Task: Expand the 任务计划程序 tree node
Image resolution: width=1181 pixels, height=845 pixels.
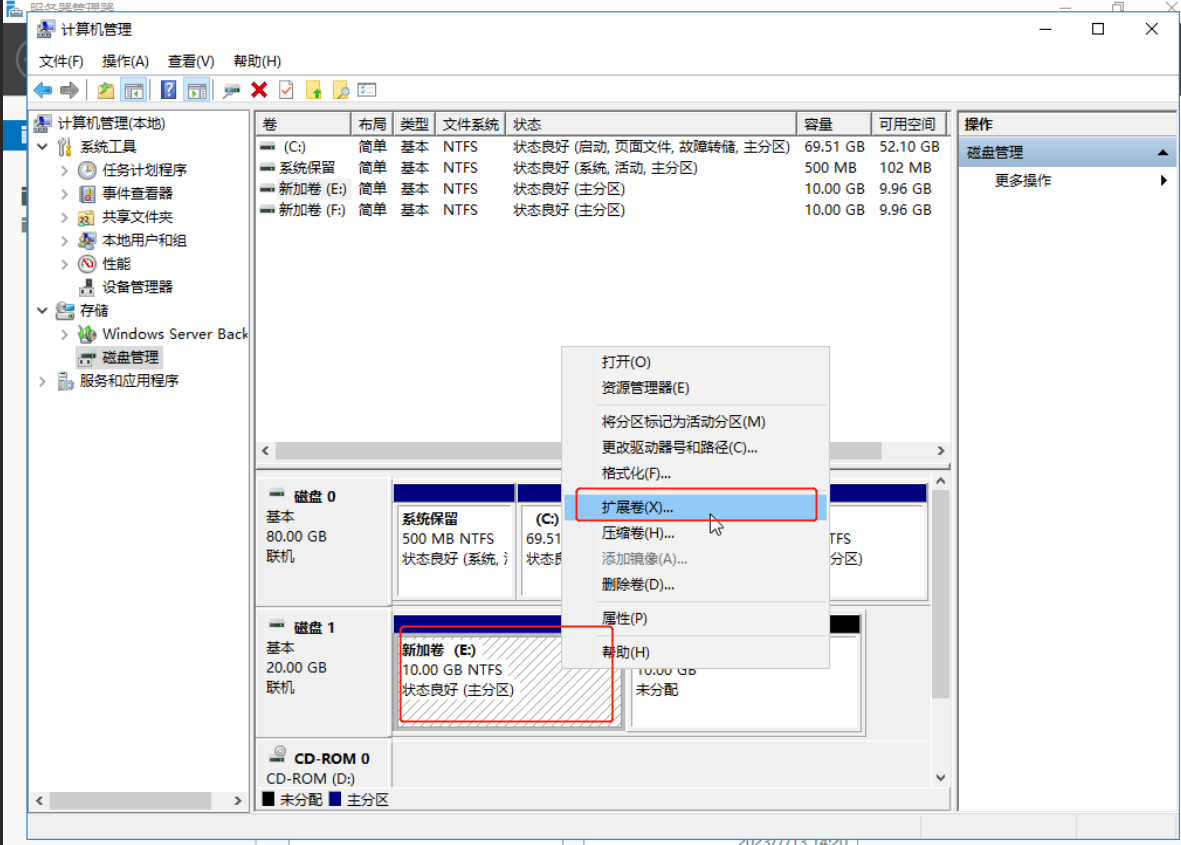Action: (x=65, y=170)
